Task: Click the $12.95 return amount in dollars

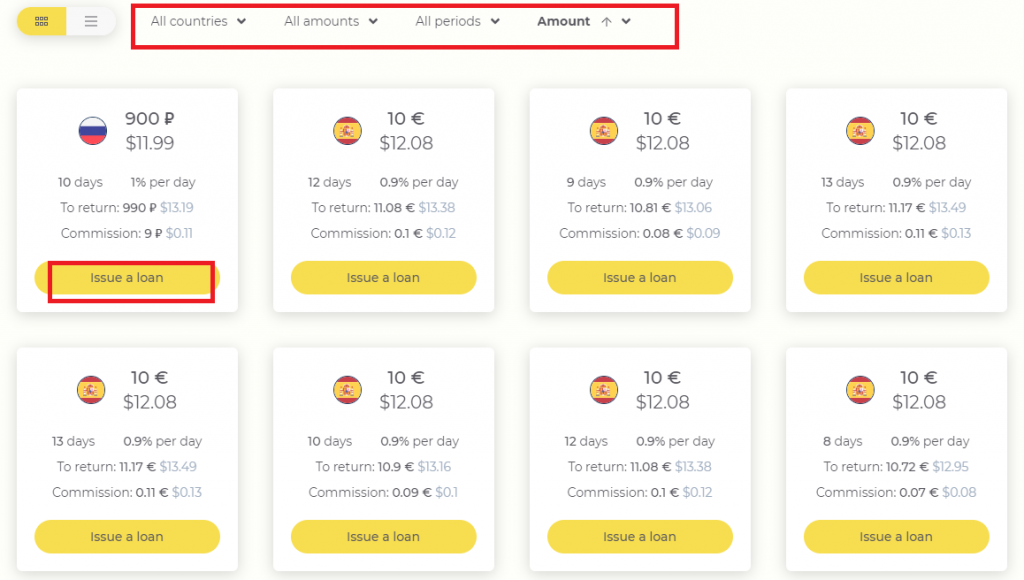Action: (x=950, y=466)
